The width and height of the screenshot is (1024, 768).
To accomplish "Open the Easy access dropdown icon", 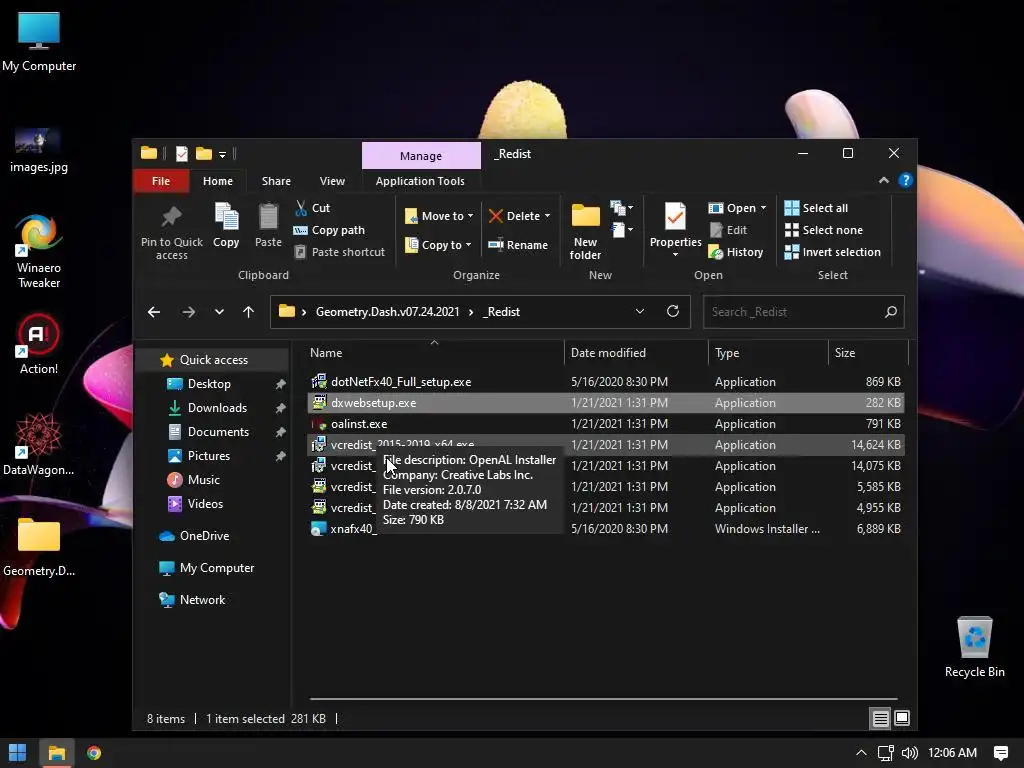I will [621, 230].
